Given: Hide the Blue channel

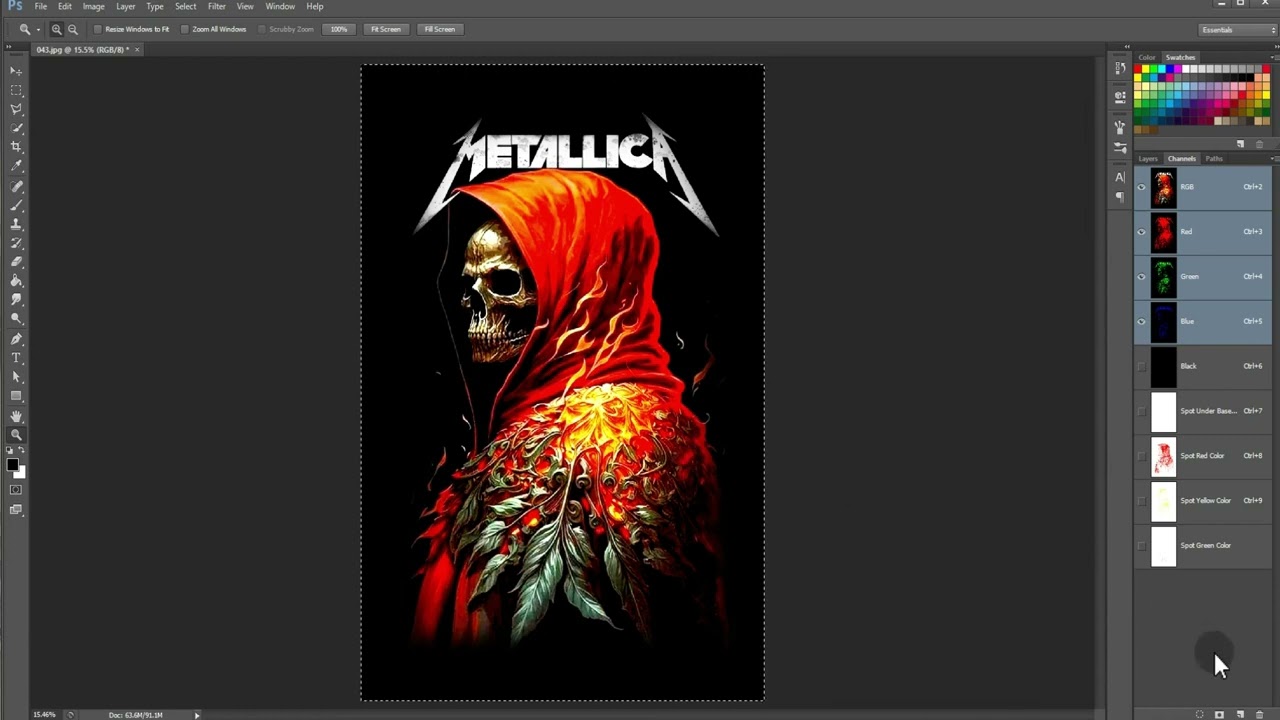Looking at the screenshot, I should (1141, 321).
